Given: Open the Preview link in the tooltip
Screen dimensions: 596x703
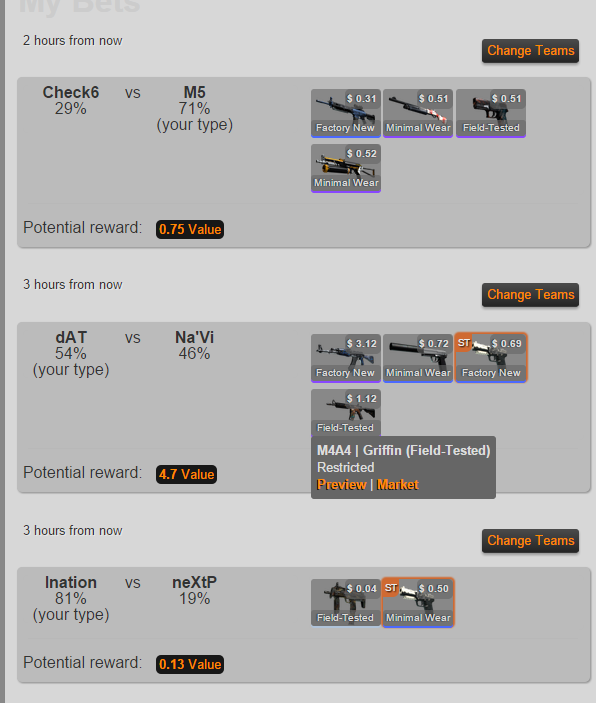Looking at the screenshot, I should (342, 485).
